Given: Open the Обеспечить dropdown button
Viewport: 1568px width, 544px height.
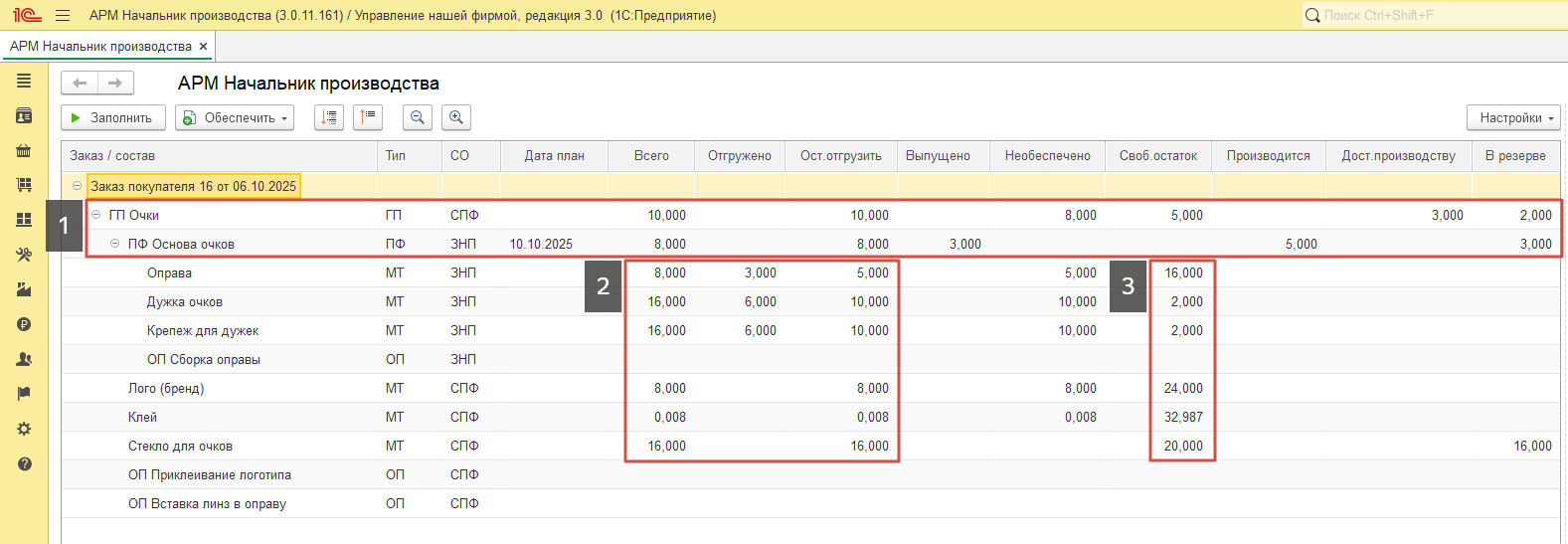Looking at the screenshot, I should click(x=235, y=117).
